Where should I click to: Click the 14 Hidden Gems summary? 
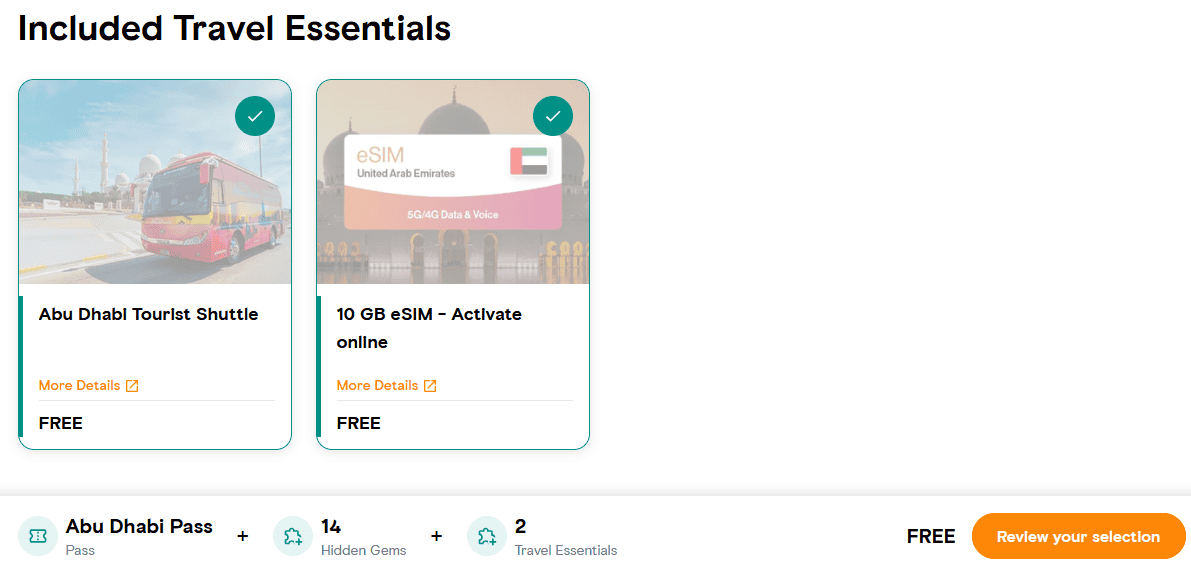click(x=363, y=537)
